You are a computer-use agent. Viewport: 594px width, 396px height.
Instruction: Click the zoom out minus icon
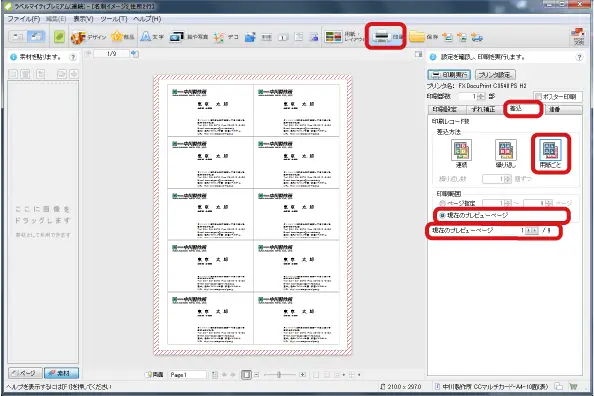(256, 375)
